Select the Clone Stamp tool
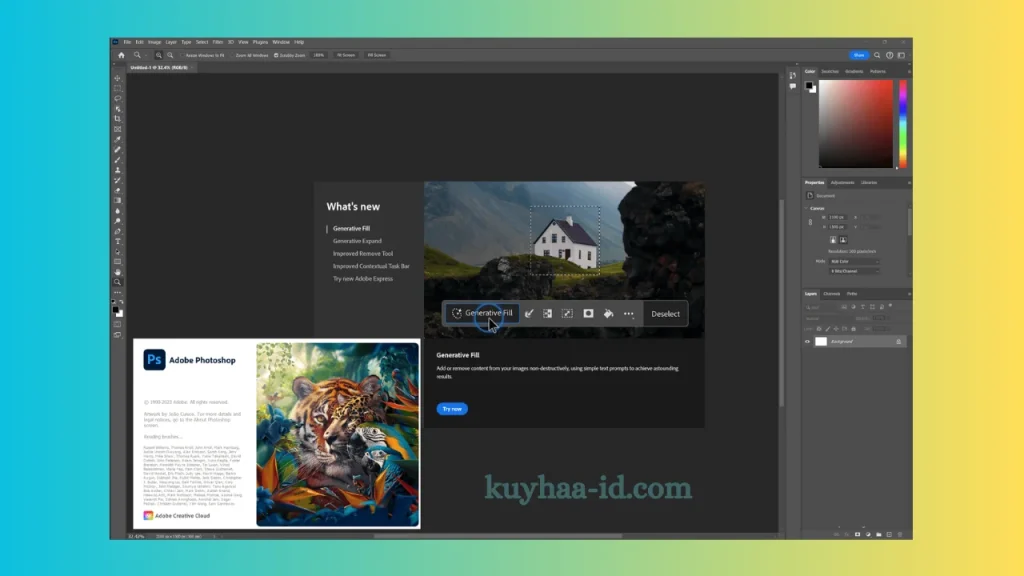Screen dimensions: 1024x576 coord(118,170)
